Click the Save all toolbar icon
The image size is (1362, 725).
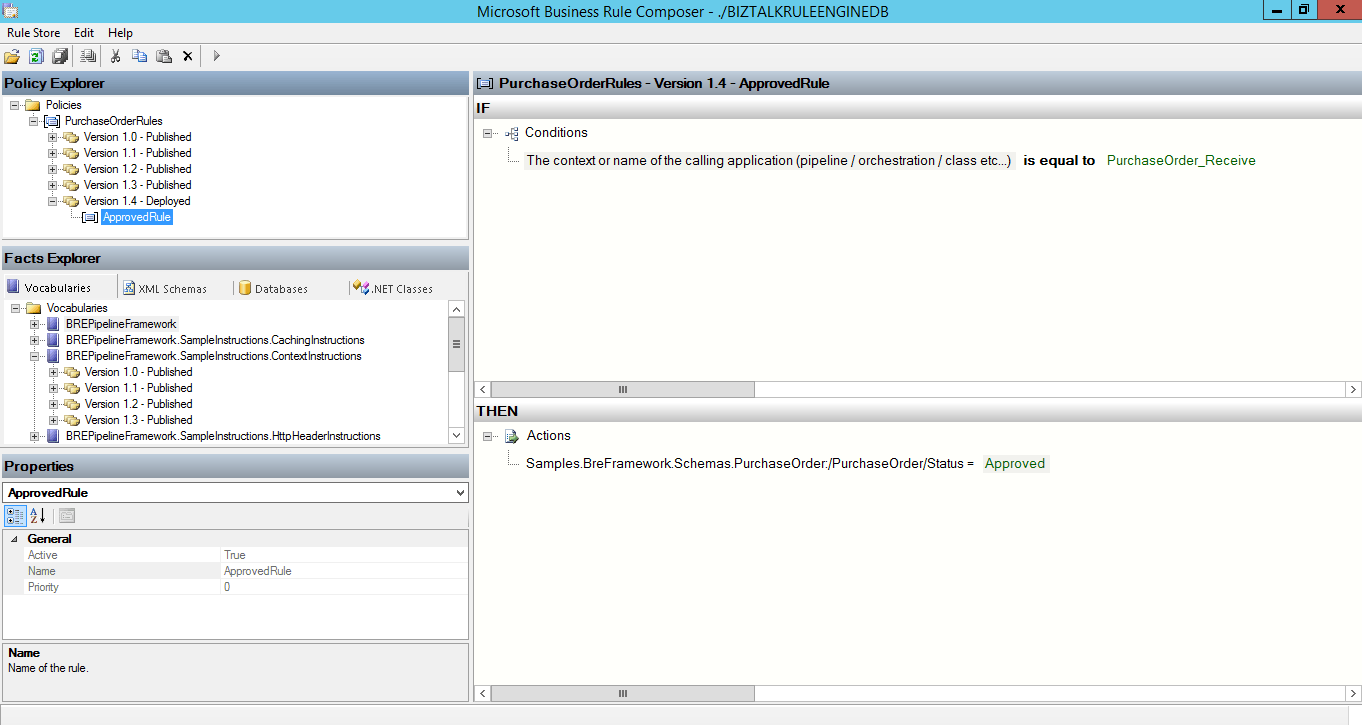click(x=60, y=56)
